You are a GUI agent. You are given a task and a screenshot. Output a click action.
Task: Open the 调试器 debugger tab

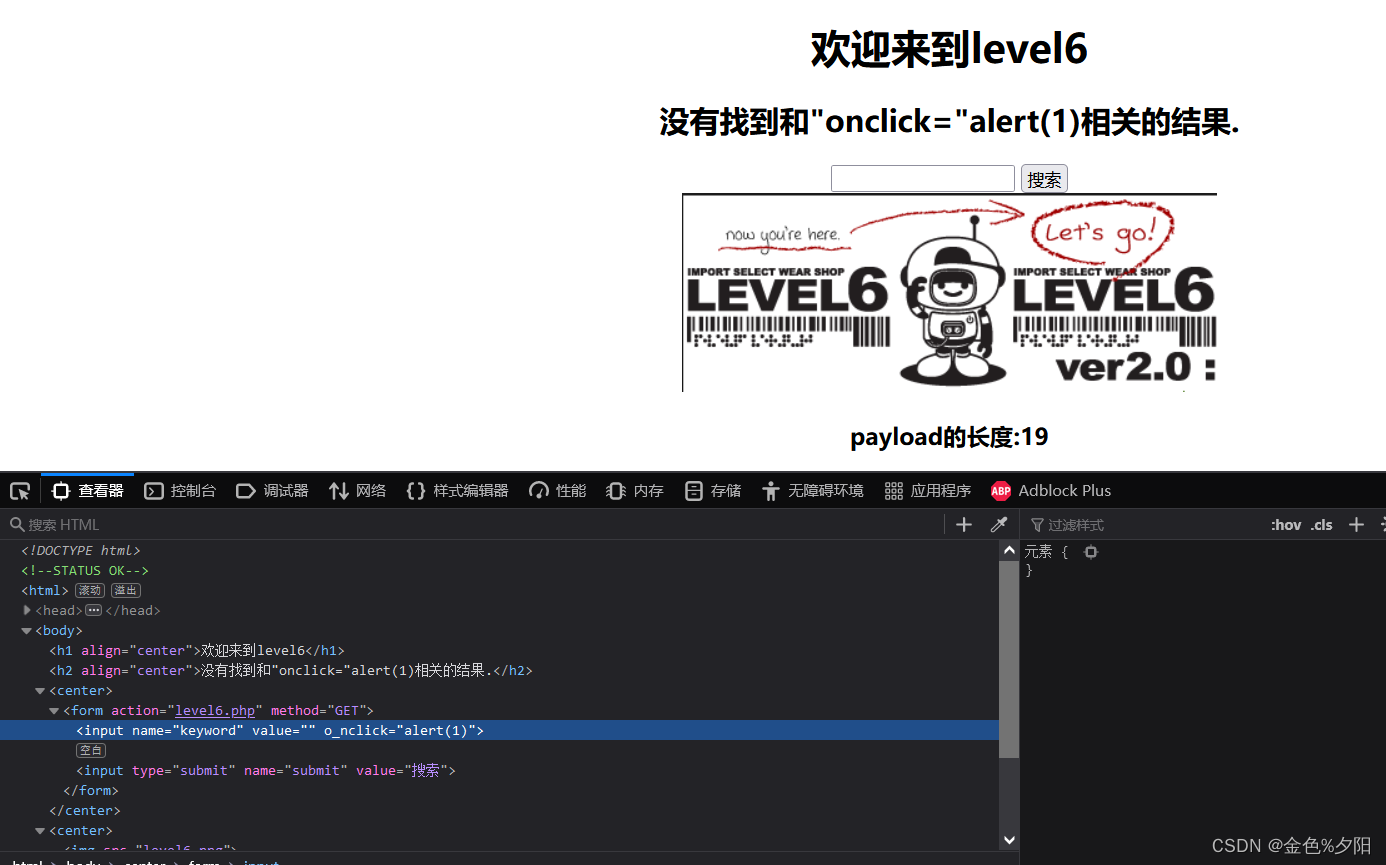coord(272,491)
